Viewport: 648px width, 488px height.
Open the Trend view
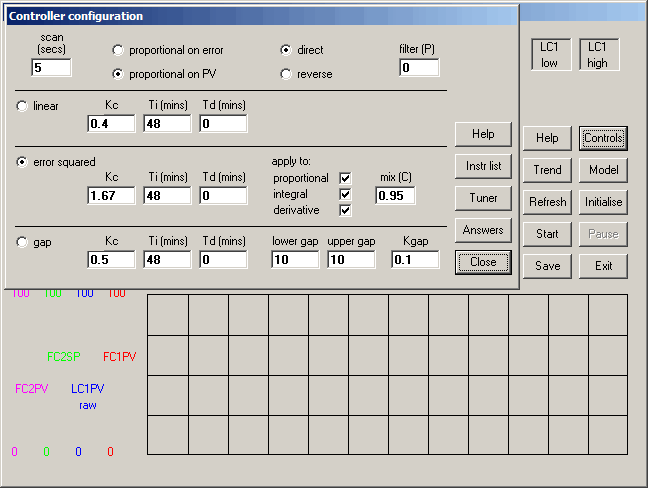(x=547, y=170)
